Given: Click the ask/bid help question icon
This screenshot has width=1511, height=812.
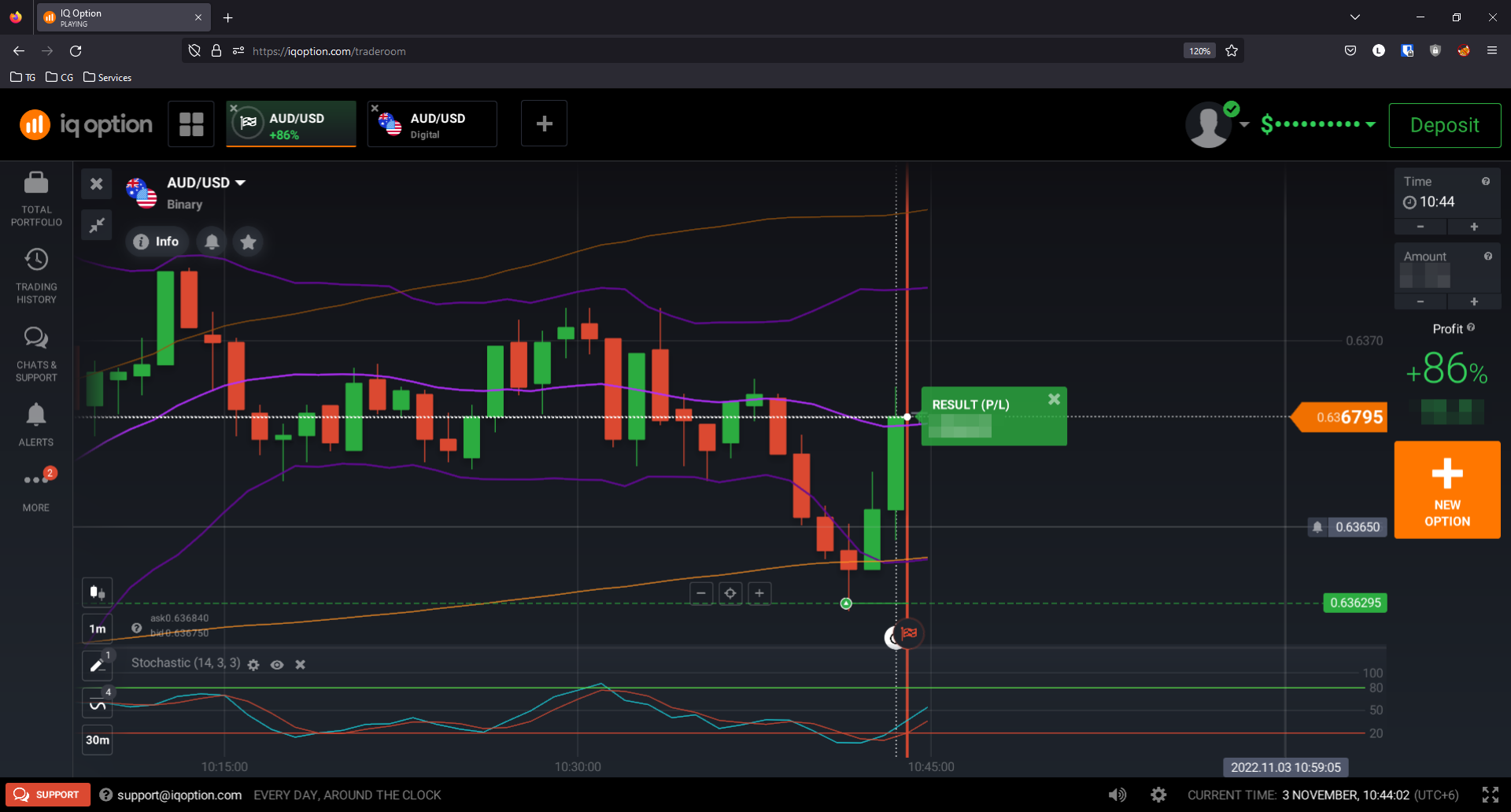Looking at the screenshot, I should tap(137, 628).
